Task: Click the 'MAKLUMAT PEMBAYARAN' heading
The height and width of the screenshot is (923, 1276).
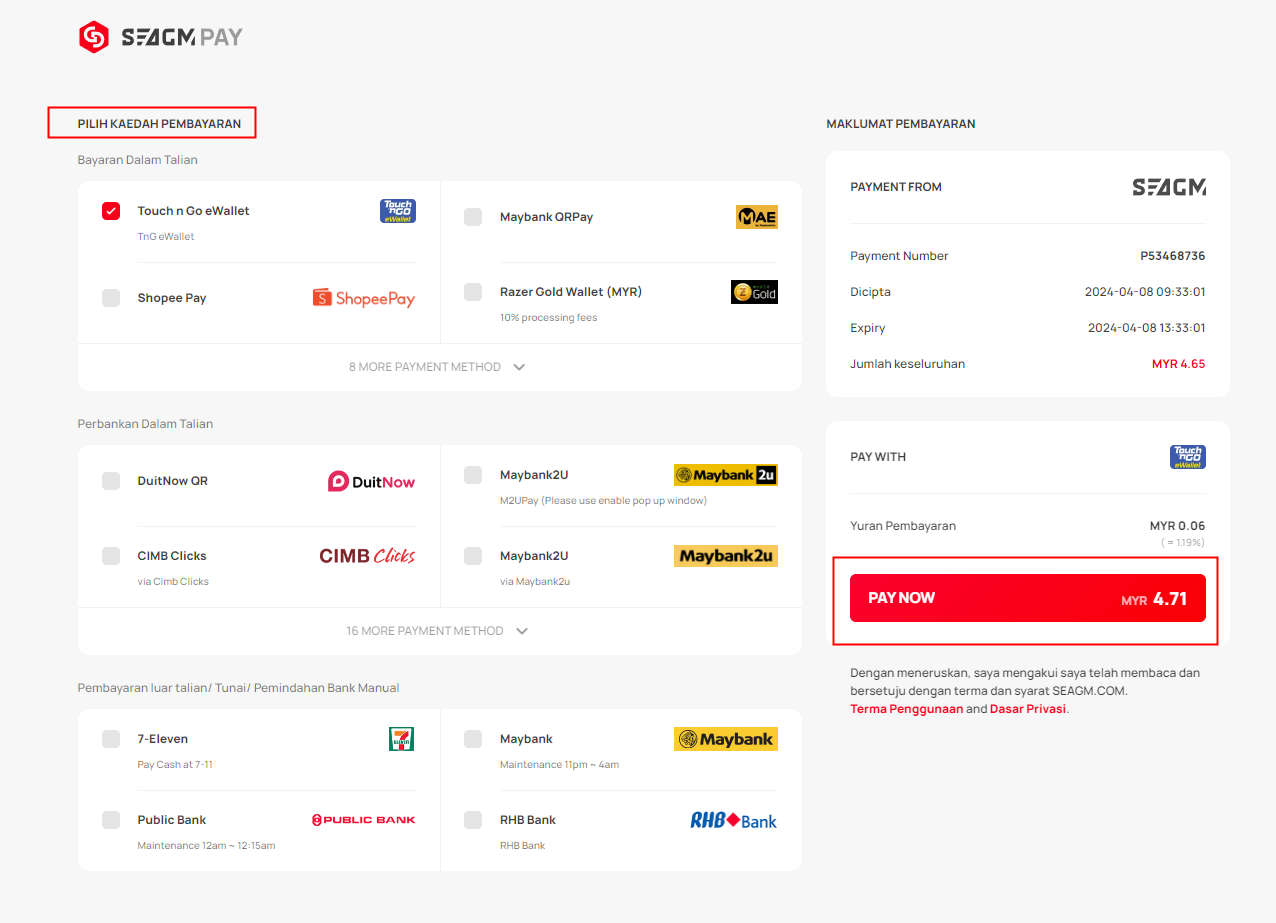Action: 901,124
